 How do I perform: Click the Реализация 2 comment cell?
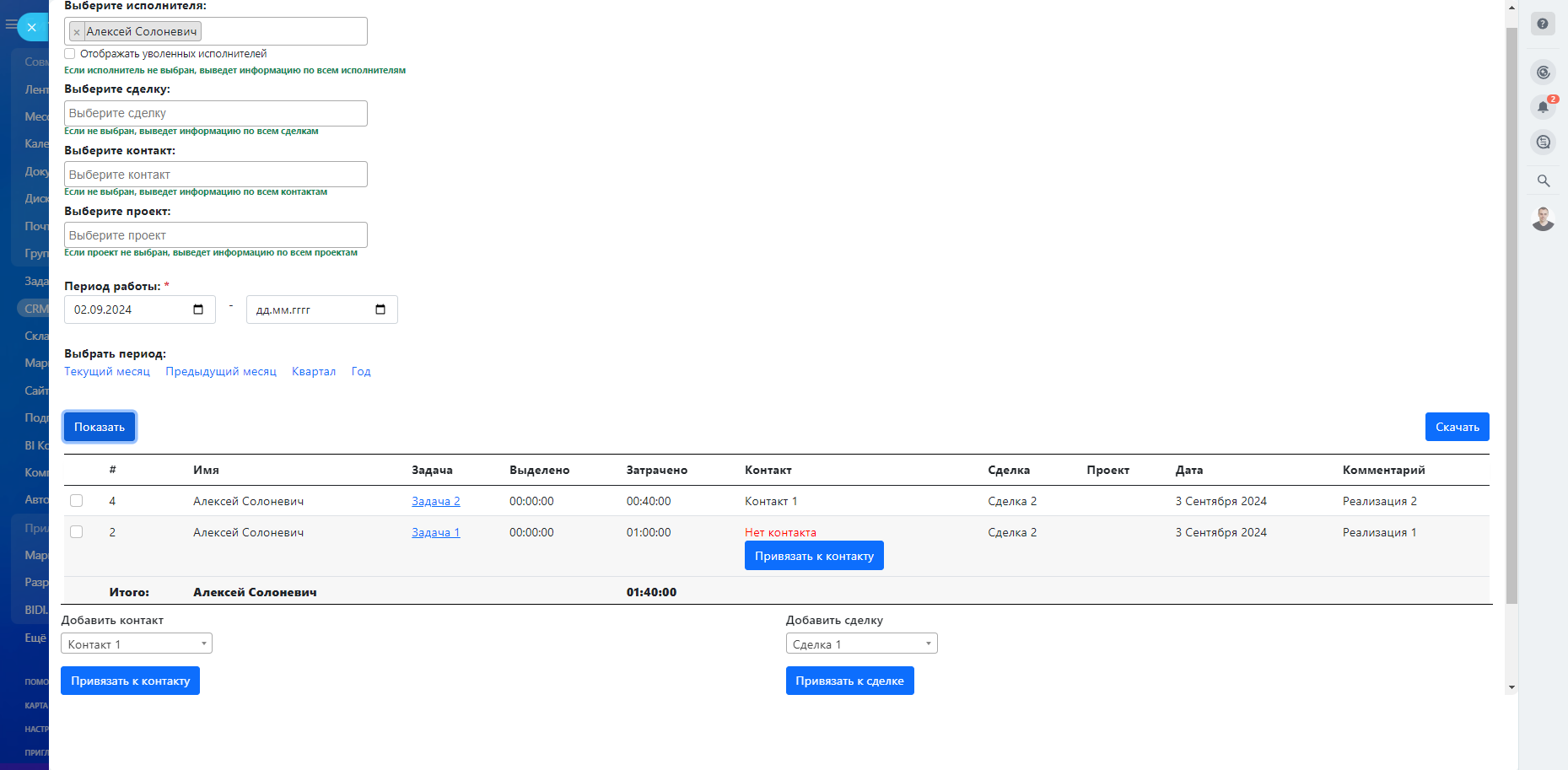1380,501
